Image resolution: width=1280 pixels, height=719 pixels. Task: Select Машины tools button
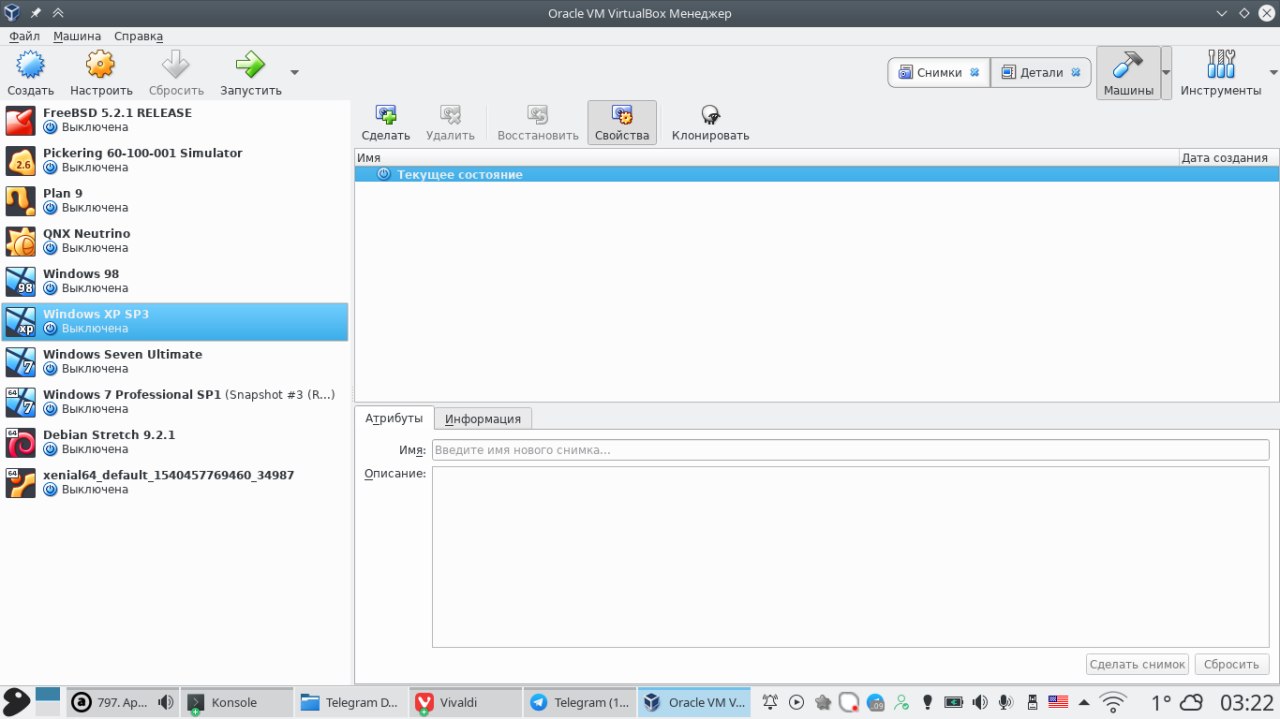click(x=1128, y=73)
